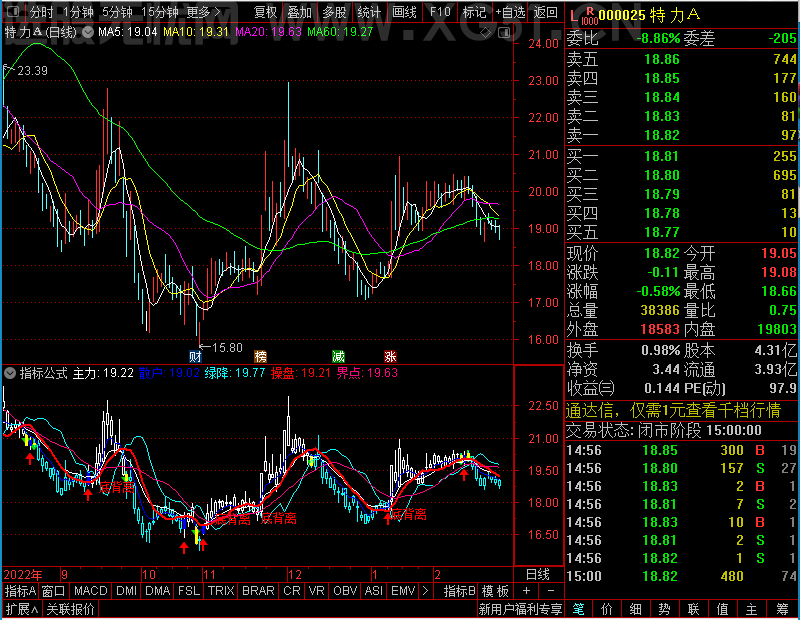The width and height of the screenshot is (800, 620).
Task: Zoom out the chart with the − button
Action: (x=551, y=591)
